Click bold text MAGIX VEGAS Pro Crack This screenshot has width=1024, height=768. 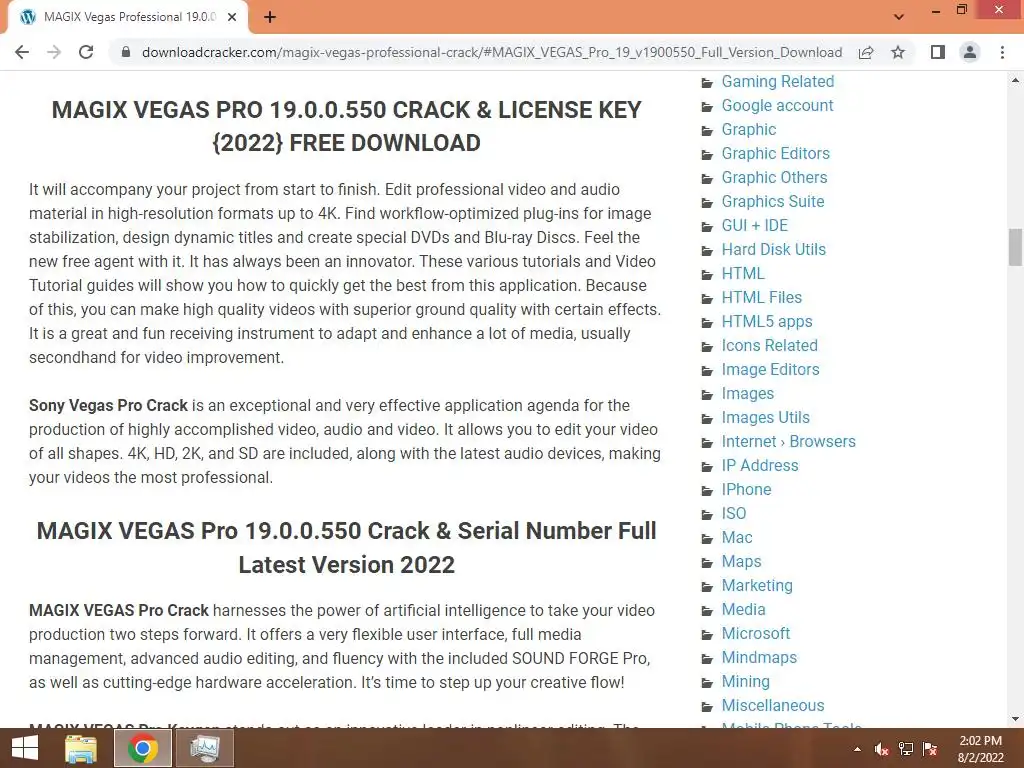click(x=119, y=611)
